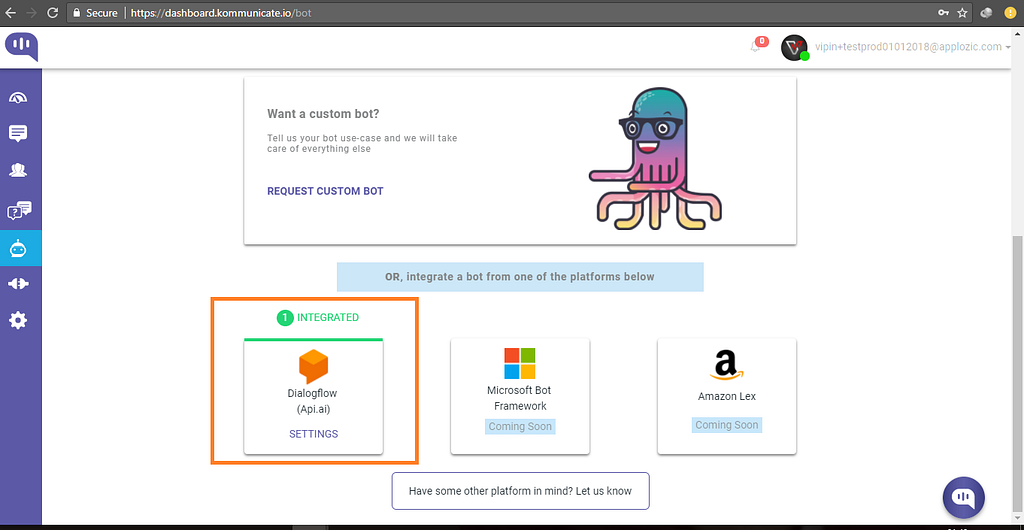The height and width of the screenshot is (530, 1024).
Task: Click 'Coming Soon' under Microsoft Bot Framework
Action: [x=520, y=426]
